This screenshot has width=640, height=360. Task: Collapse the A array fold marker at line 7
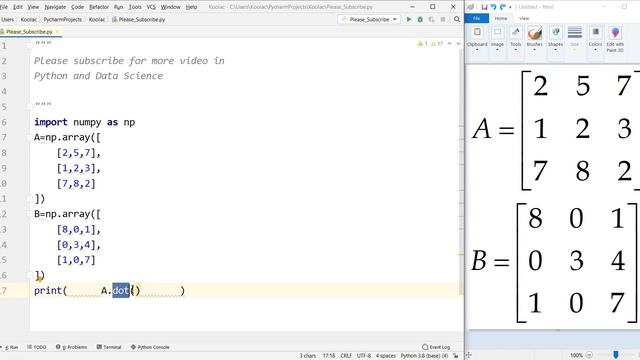(29, 138)
